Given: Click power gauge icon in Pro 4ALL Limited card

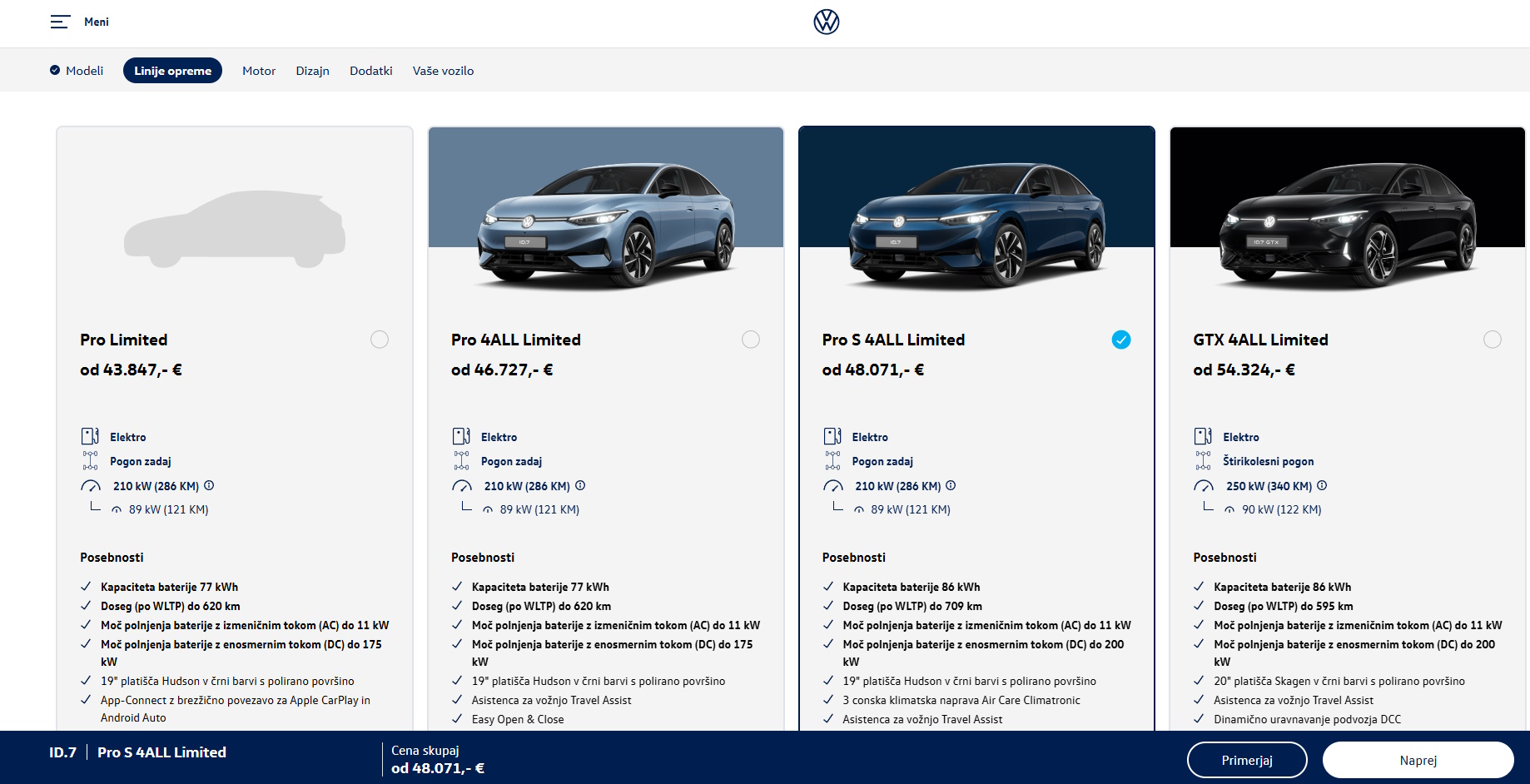Looking at the screenshot, I should point(462,486).
